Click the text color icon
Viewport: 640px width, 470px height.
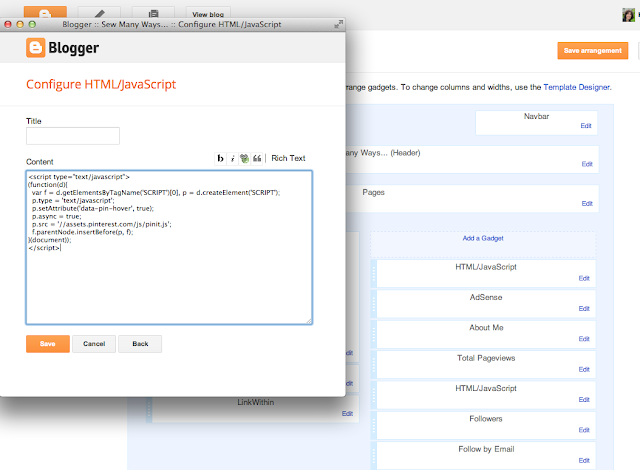tap(244, 158)
